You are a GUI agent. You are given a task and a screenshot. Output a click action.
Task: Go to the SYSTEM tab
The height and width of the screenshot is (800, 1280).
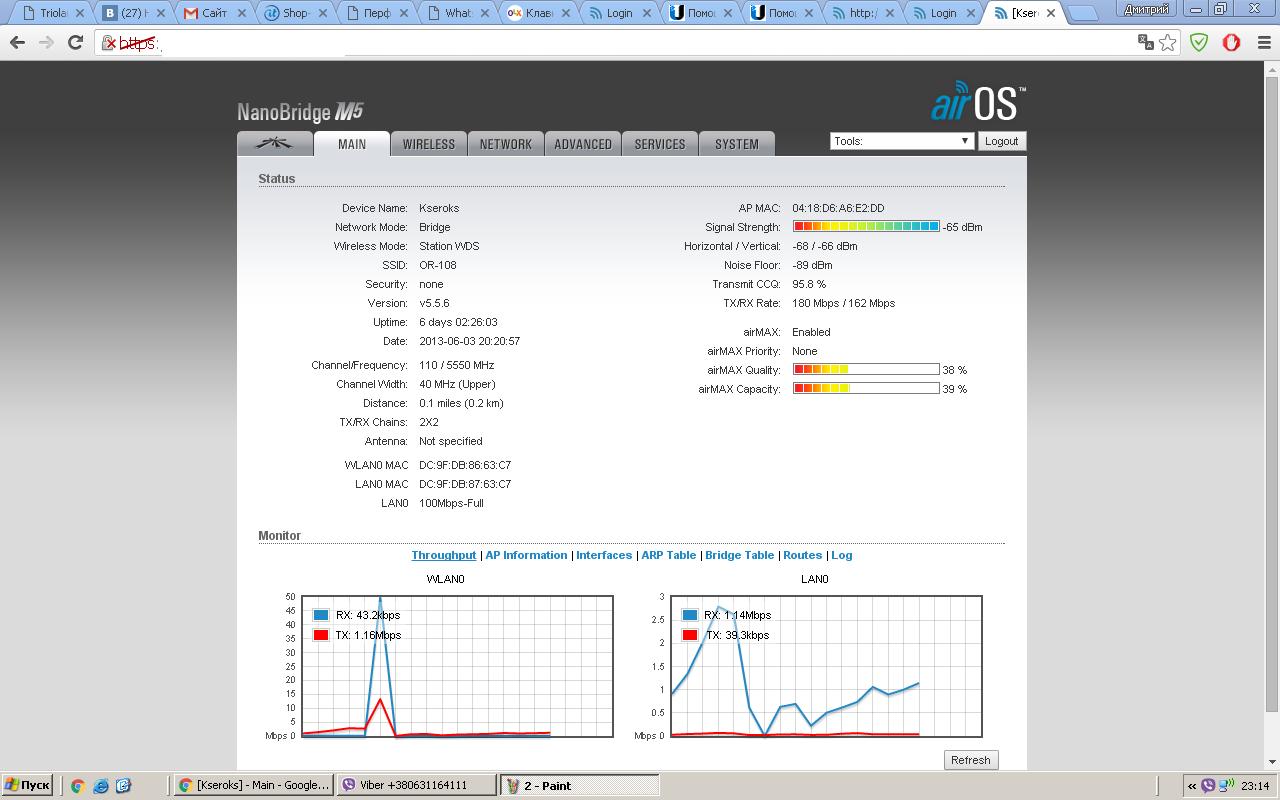(737, 144)
